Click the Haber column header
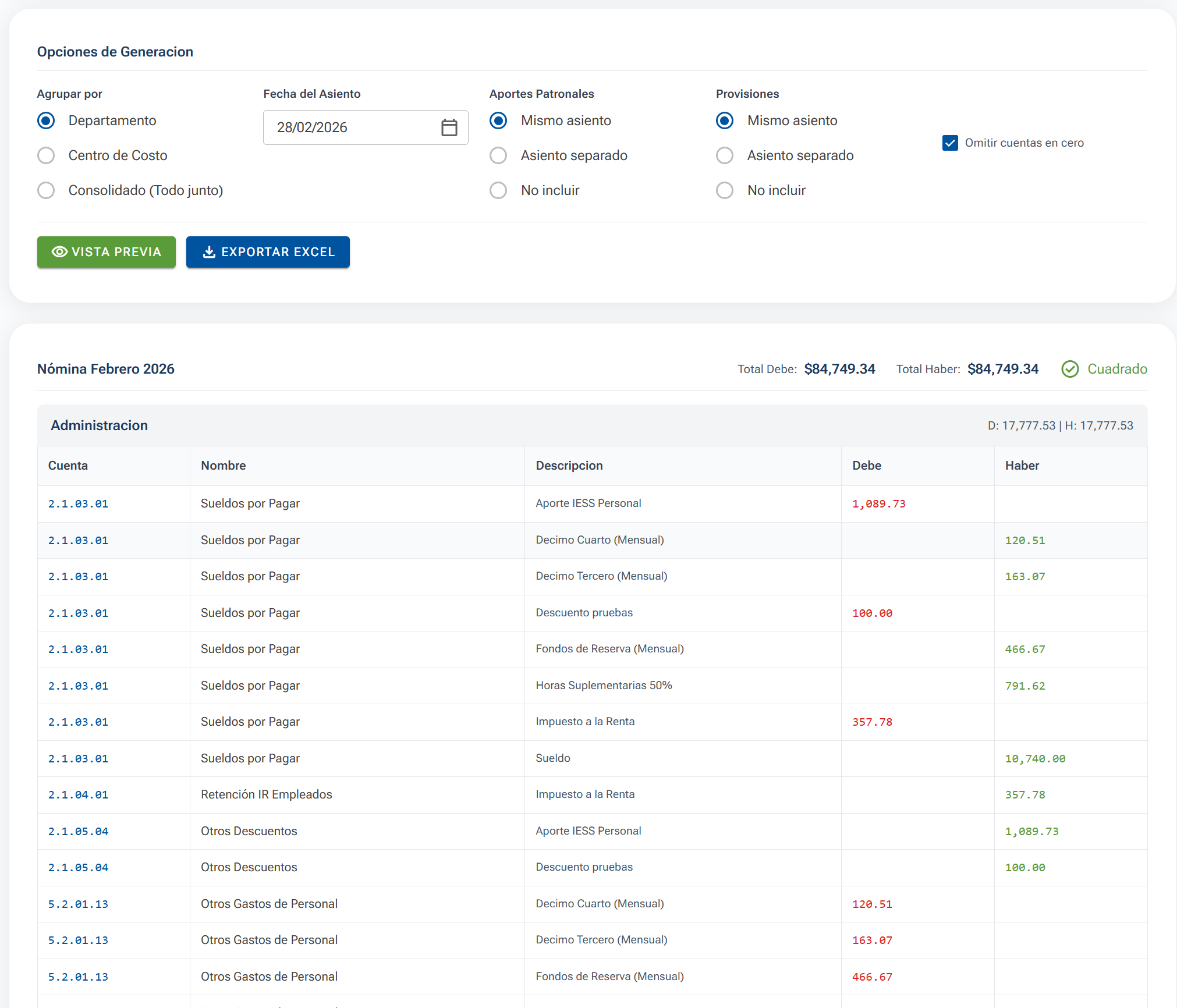1177x1008 pixels. tap(1022, 466)
